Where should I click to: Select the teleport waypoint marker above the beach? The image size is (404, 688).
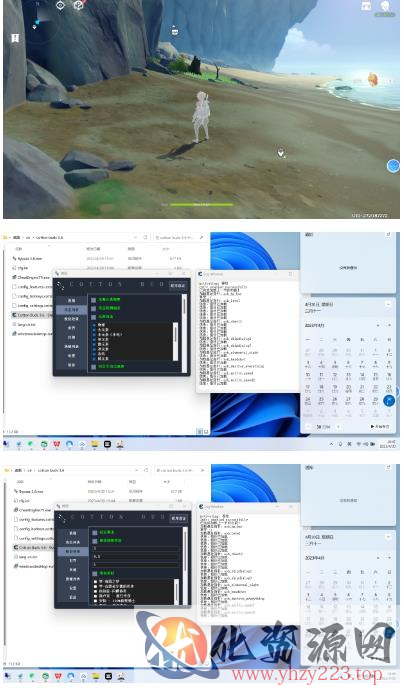click(x=175, y=31)
